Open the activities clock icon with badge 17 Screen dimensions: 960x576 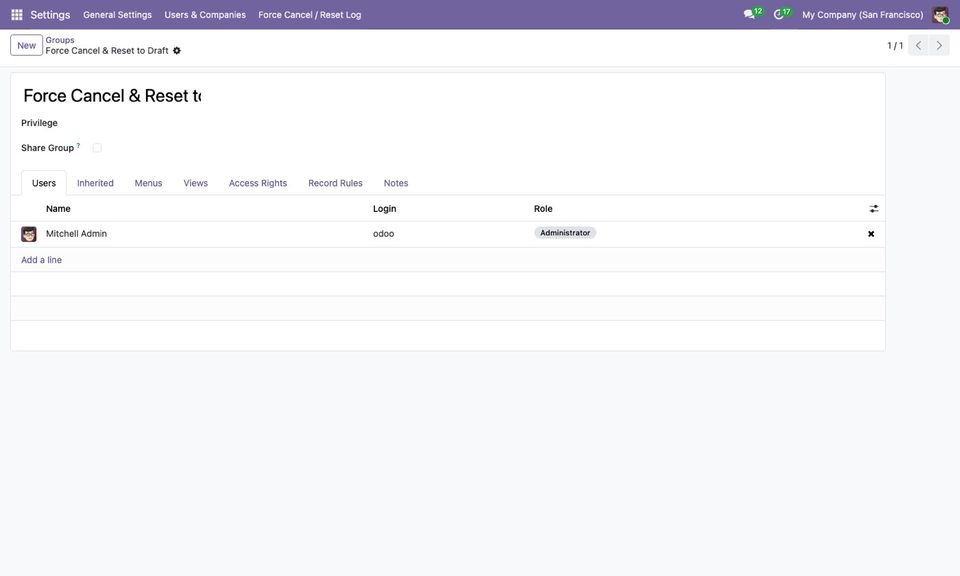coord(782,14)
